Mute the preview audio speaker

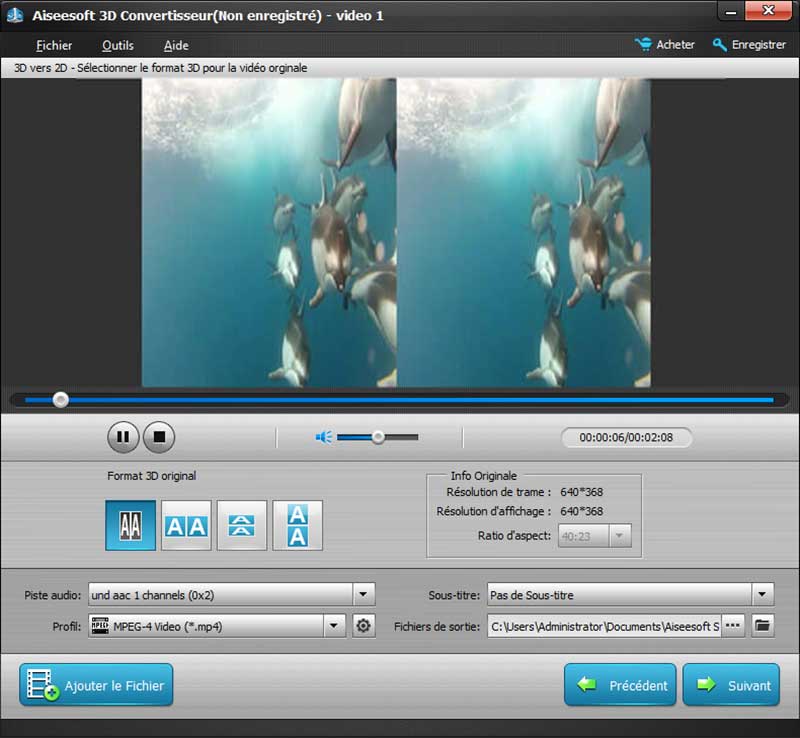pos(322,436)
